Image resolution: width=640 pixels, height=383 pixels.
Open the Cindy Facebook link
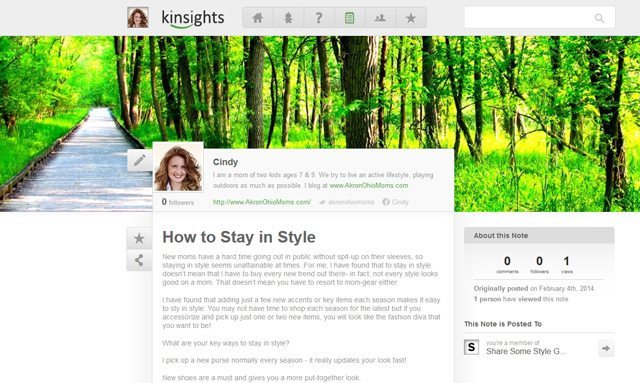[x=396, y=202]
